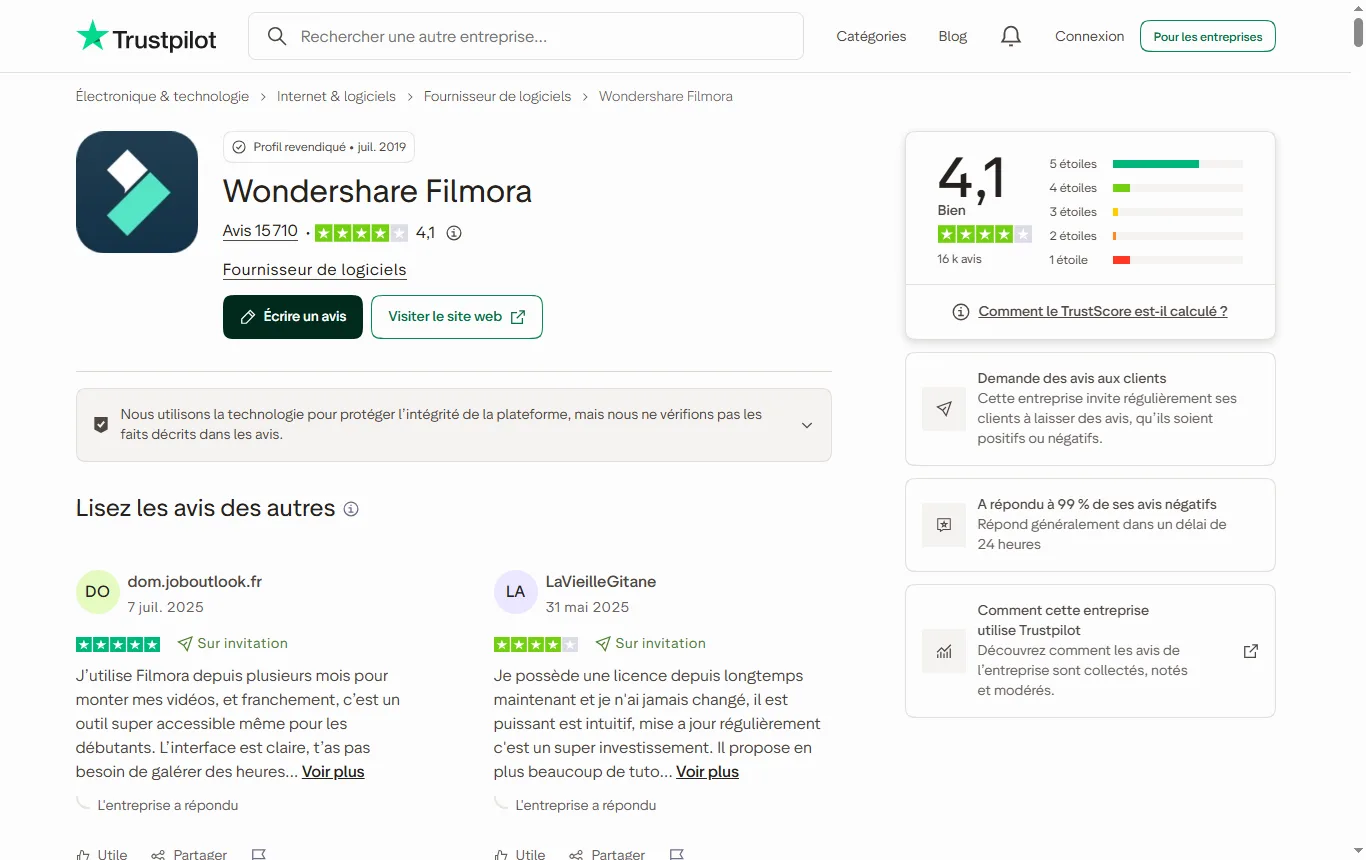Click 'Écrire un avis' button
This screenshot has width=1366, height=860.
click(x=293, y=317)
